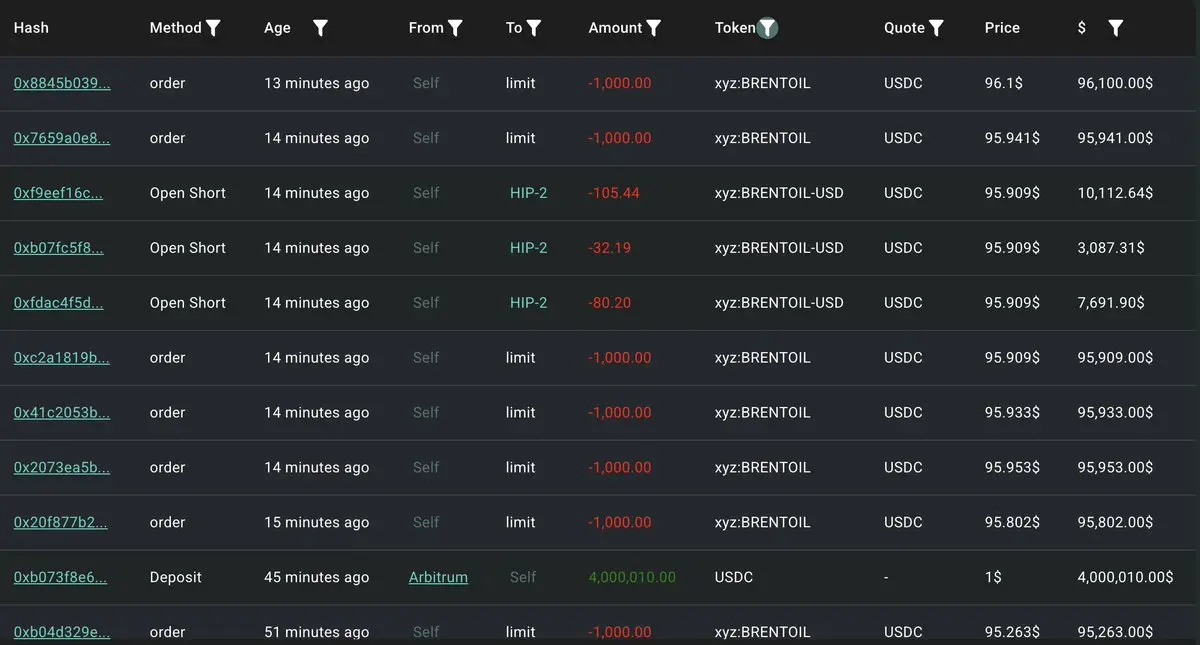Open the Age column filter icon
Screen dimensions: 1200x645
pyautogui.click(x=320, y=28)
